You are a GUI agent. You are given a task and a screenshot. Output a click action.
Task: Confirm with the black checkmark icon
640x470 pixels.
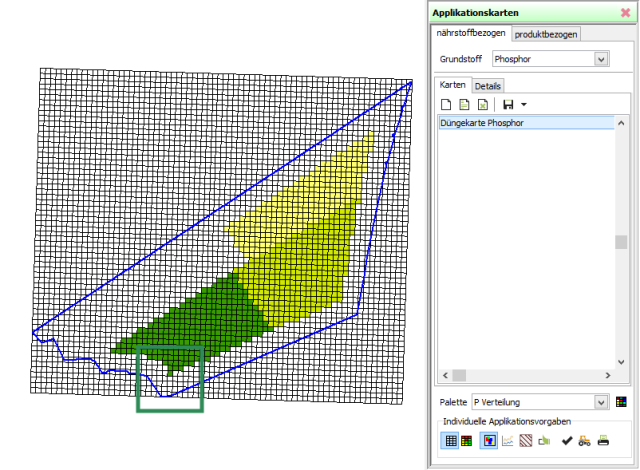pyautogui.click(x=566, y=440)
